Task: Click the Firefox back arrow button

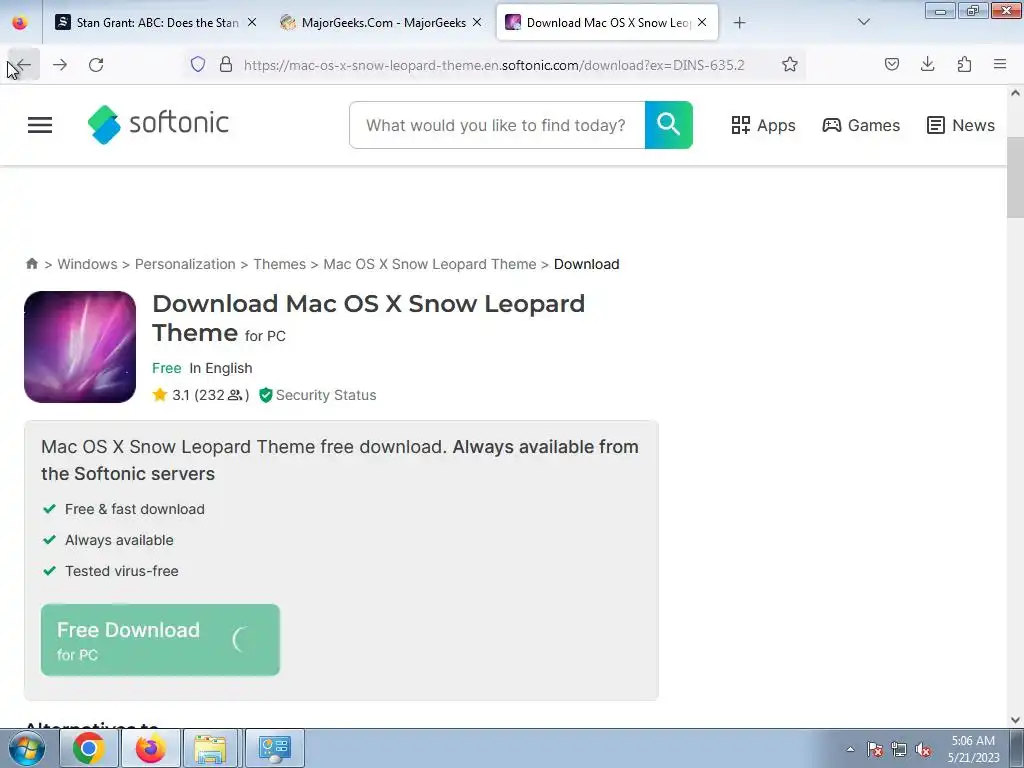Action: click(24, 65)
